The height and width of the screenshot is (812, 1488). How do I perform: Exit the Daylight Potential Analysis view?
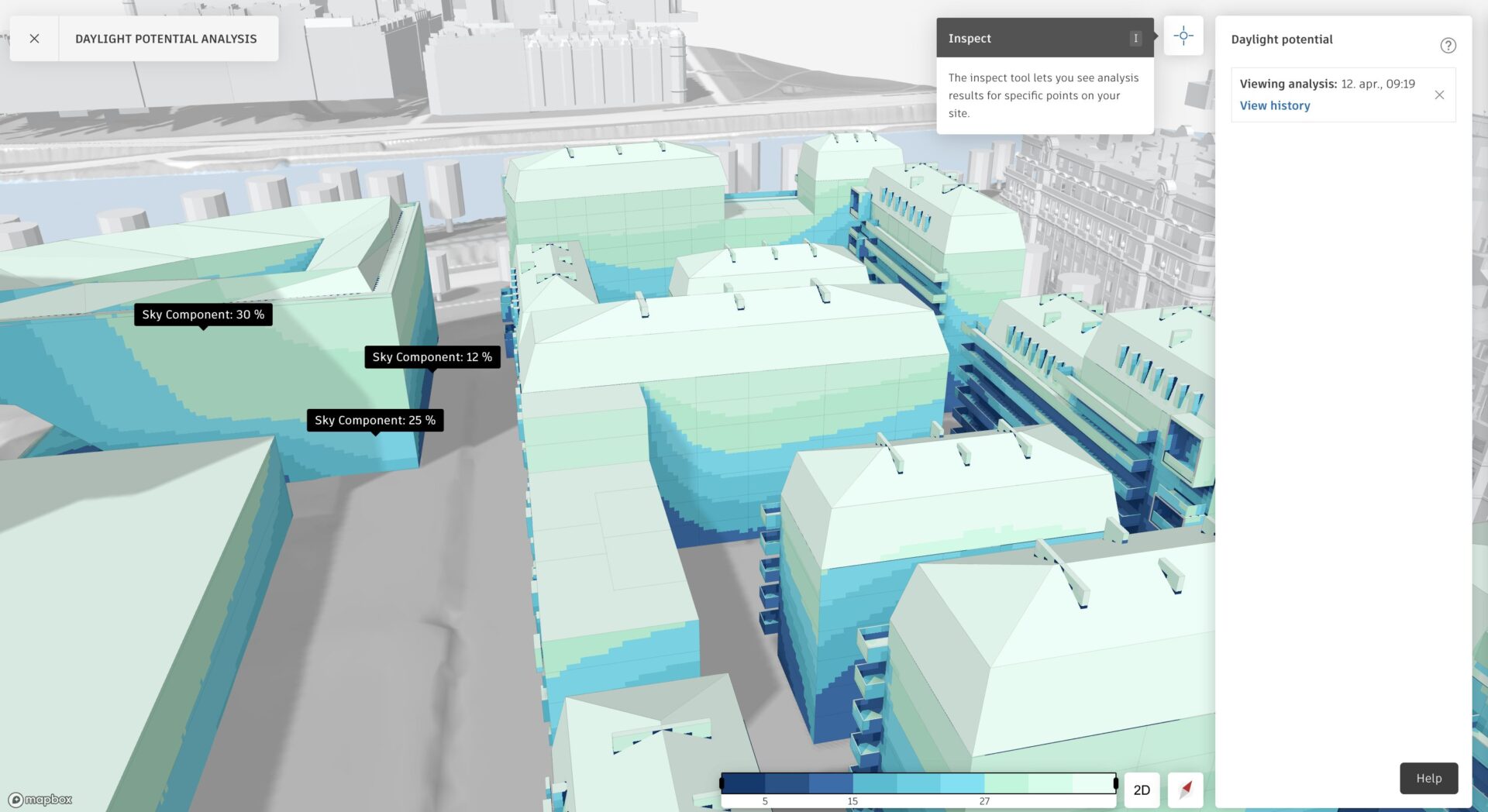click(x=34, y=38)
